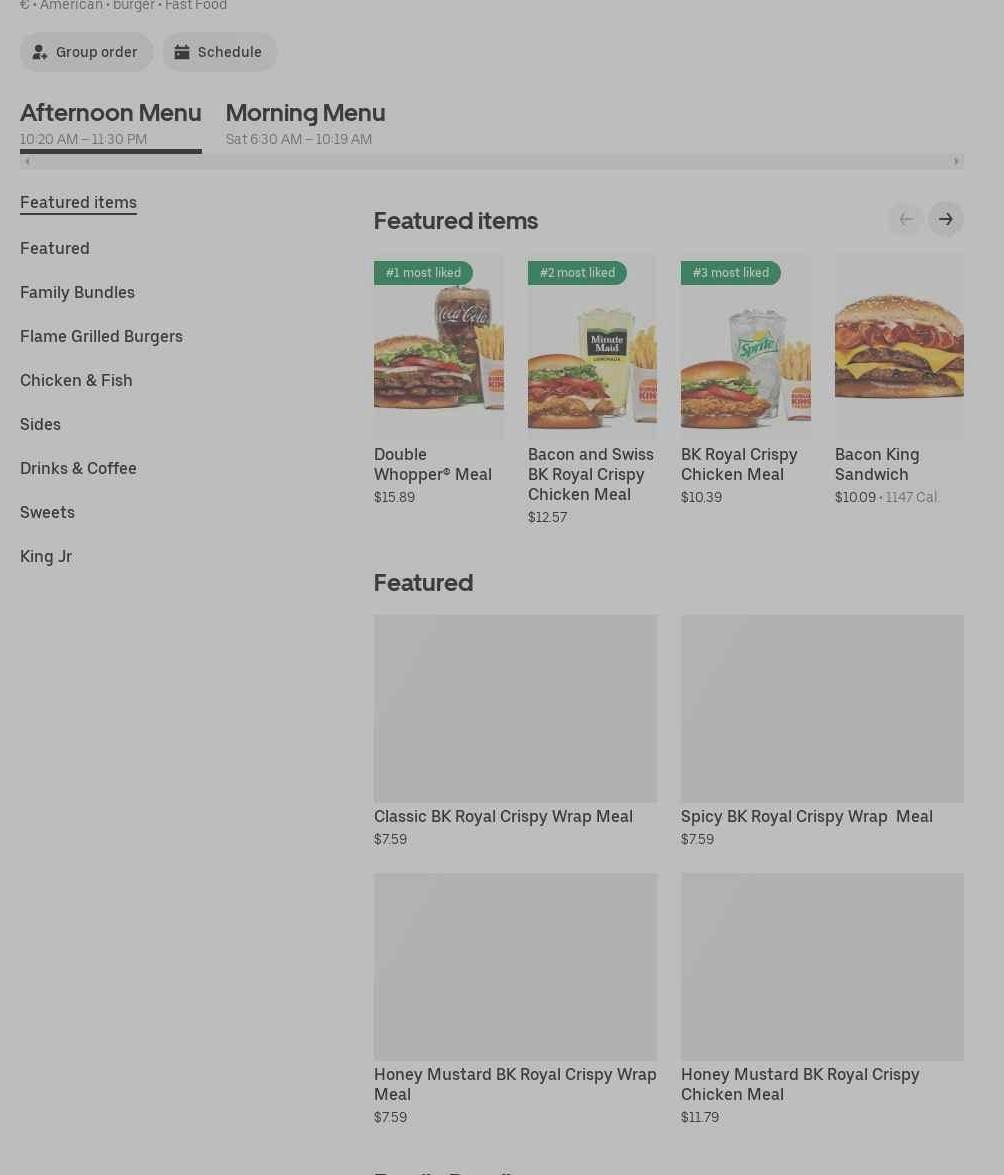Open the Double Whopper Meal image
This screenshot has width=1004, height=1175.
point(438,346)
